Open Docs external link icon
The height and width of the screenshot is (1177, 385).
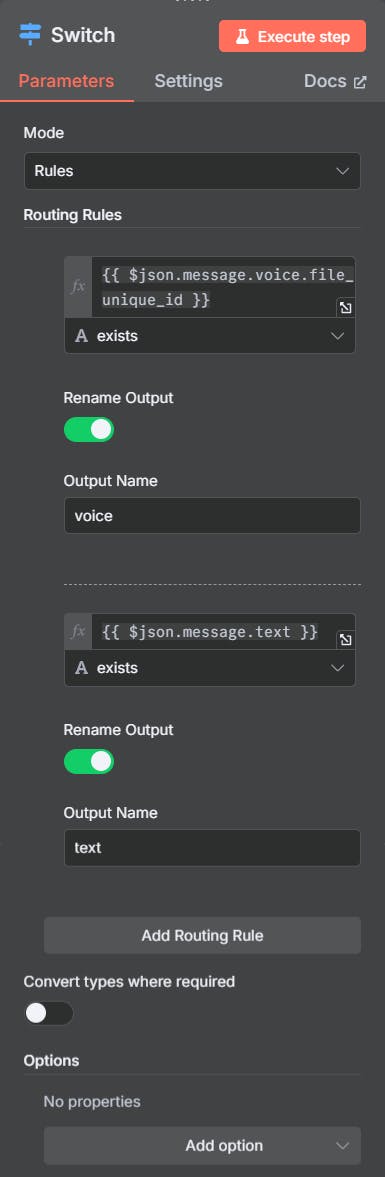click(x=360, y=83)
